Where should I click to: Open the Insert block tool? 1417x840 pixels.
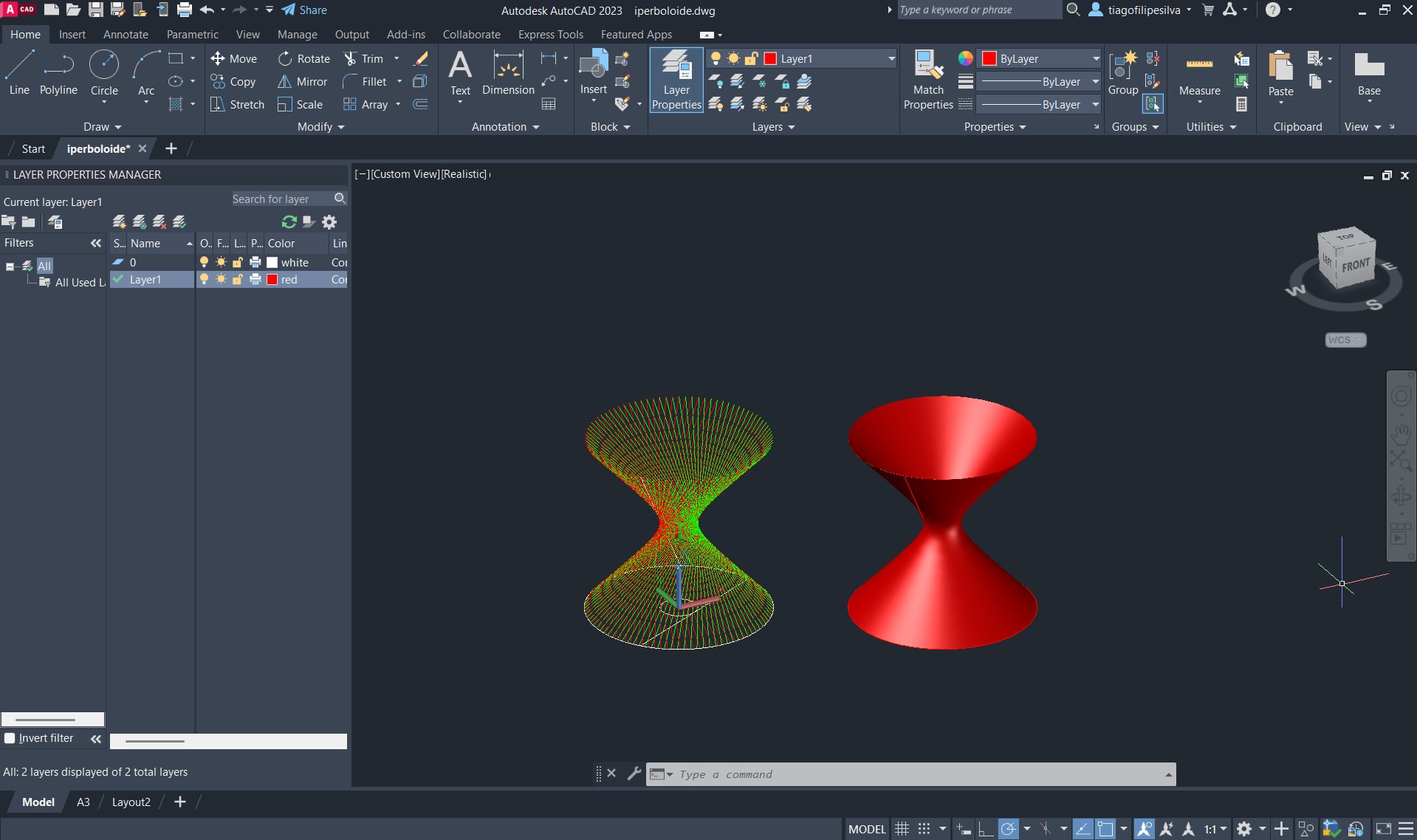[594, 73]
